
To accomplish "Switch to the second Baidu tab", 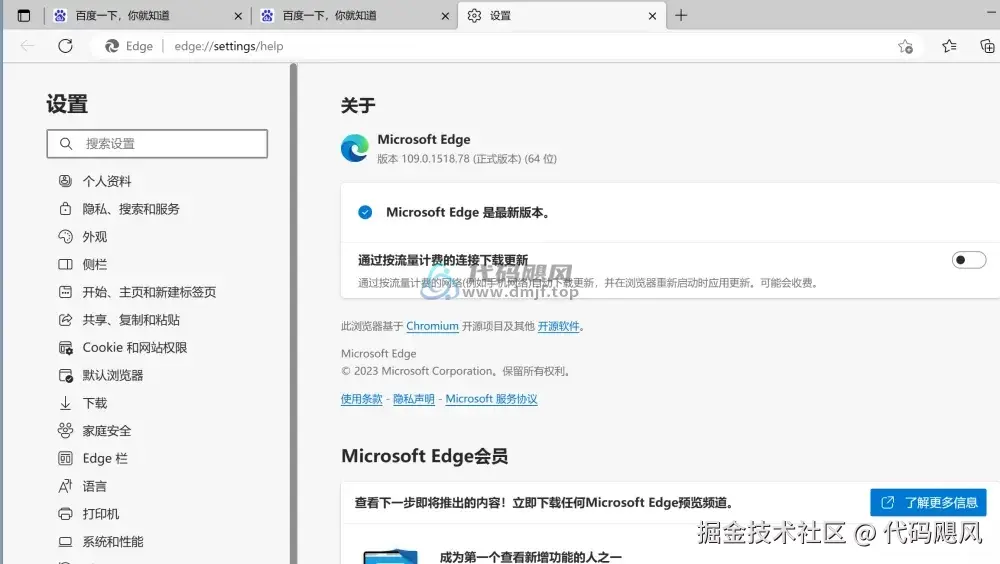I will click(354, 15).
